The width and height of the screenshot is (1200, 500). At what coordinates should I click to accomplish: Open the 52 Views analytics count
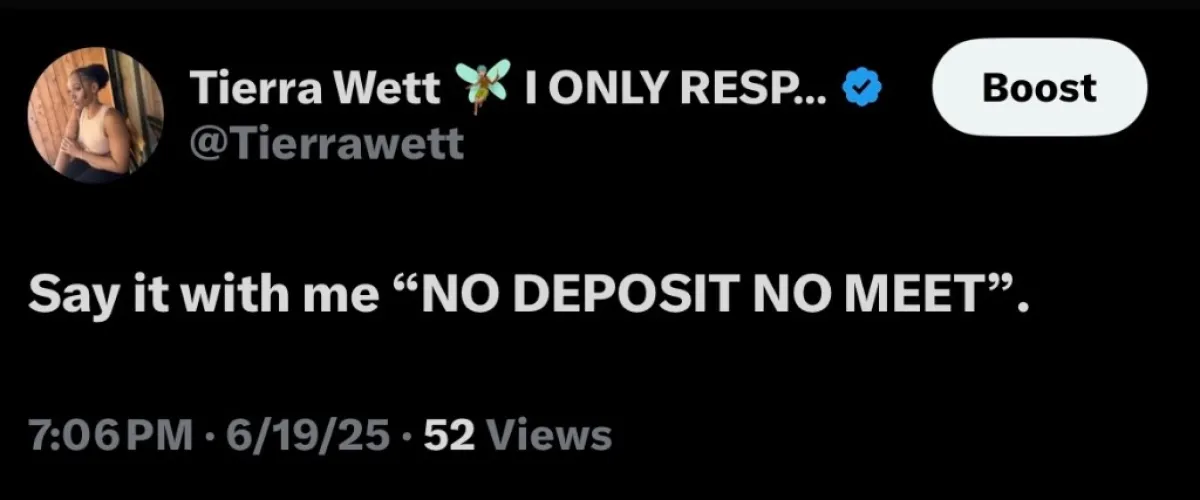(518, 435)
